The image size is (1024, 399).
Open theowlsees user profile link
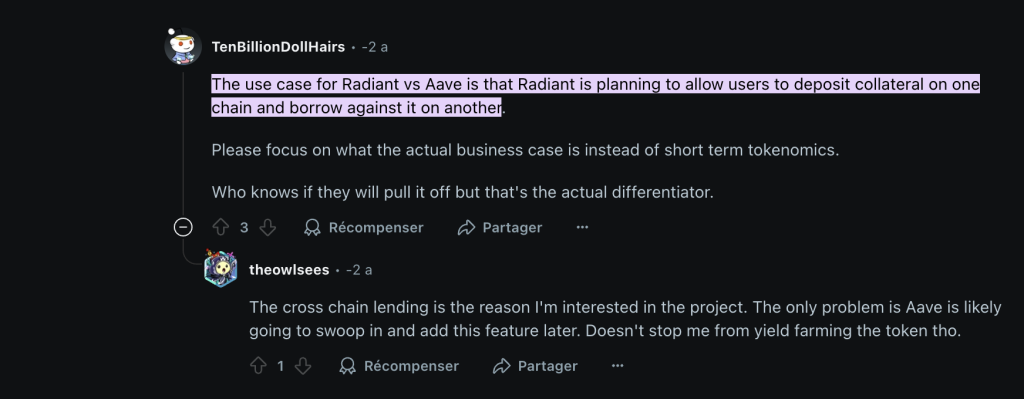click(x=289, y=270)
